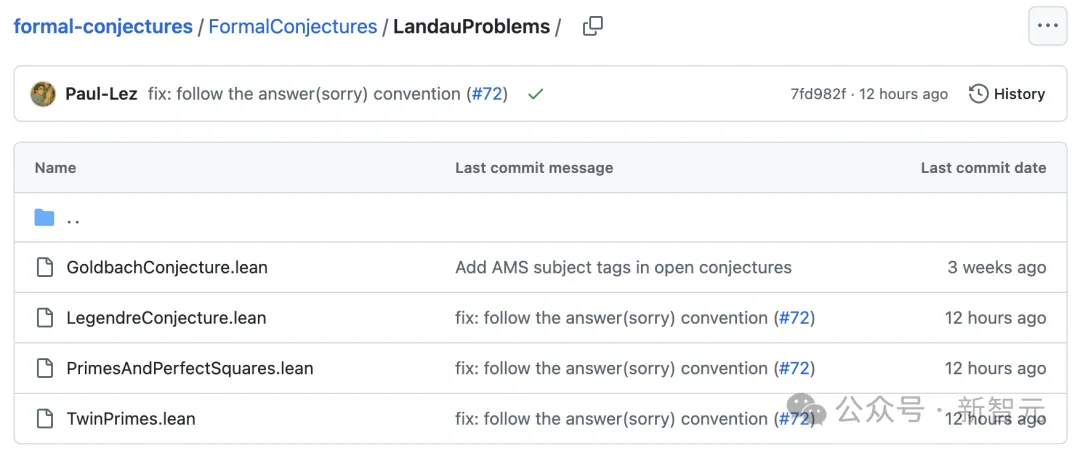This screenshot has height=453, width=1080.
Task: Click the parent directory folder icon
Action: tap(44, 218)
